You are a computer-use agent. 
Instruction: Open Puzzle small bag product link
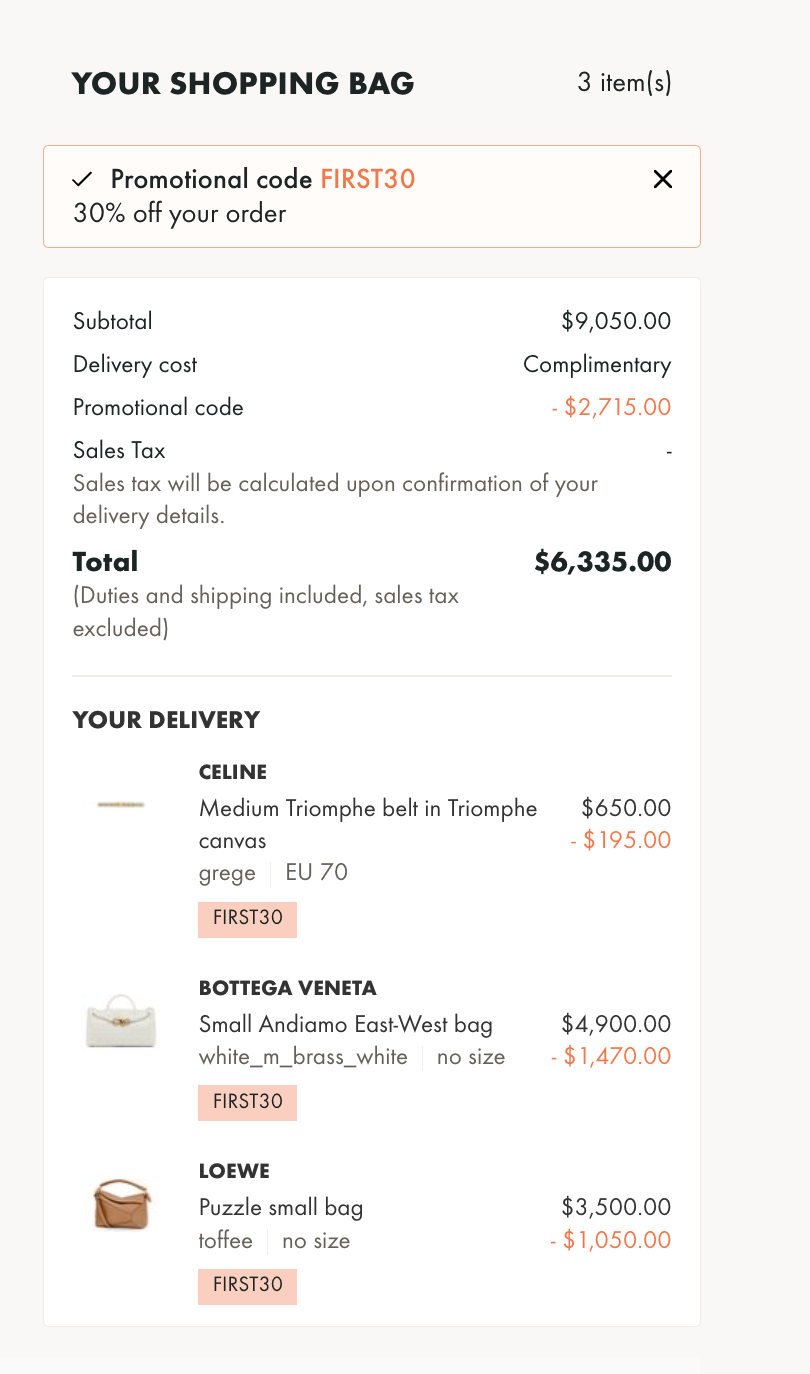pyautogui.click(x=281, y=1207)
